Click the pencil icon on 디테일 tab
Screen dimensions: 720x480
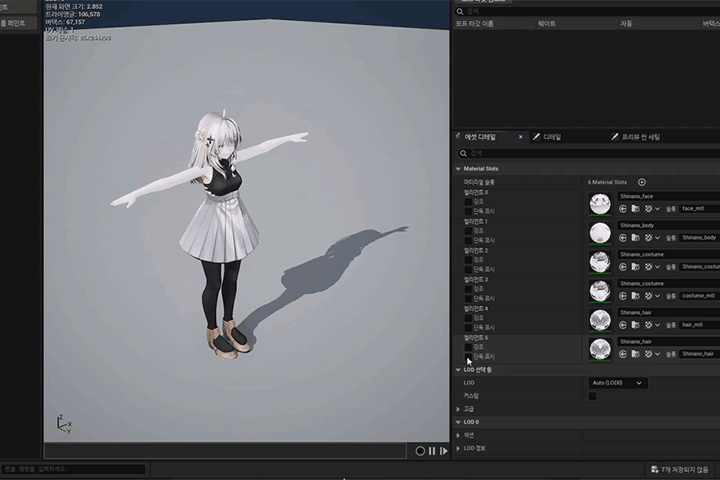pyautogui.click(x=536, y=137)
